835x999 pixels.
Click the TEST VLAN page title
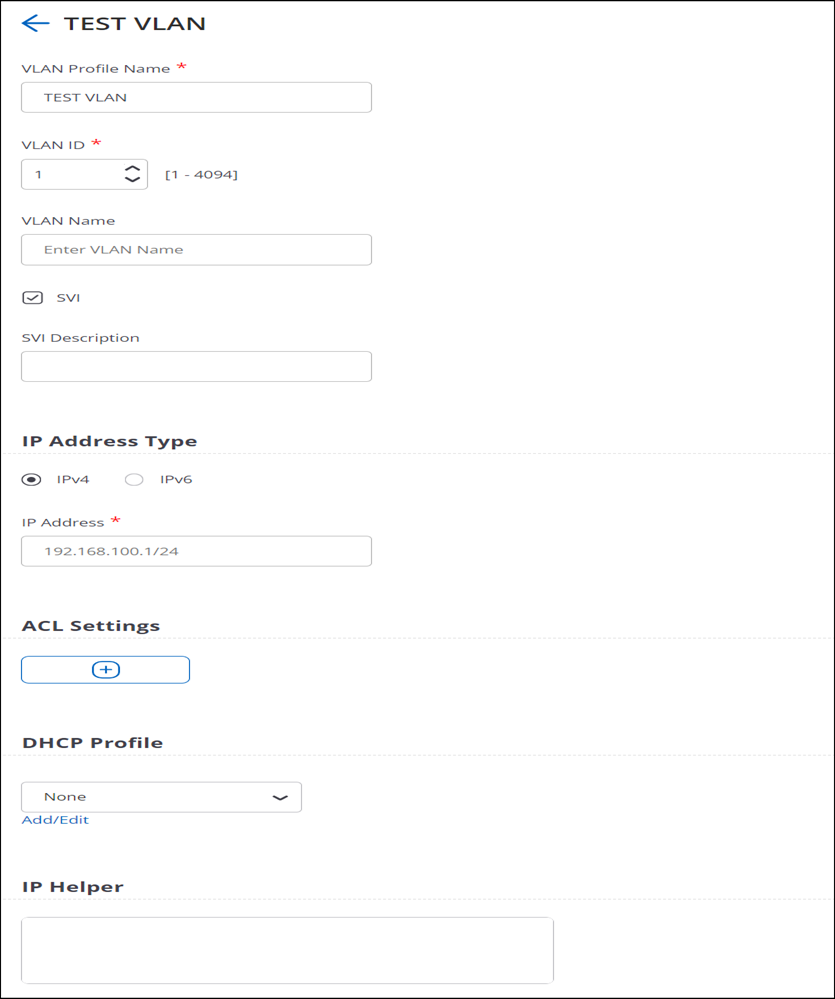tap(135, 24)
